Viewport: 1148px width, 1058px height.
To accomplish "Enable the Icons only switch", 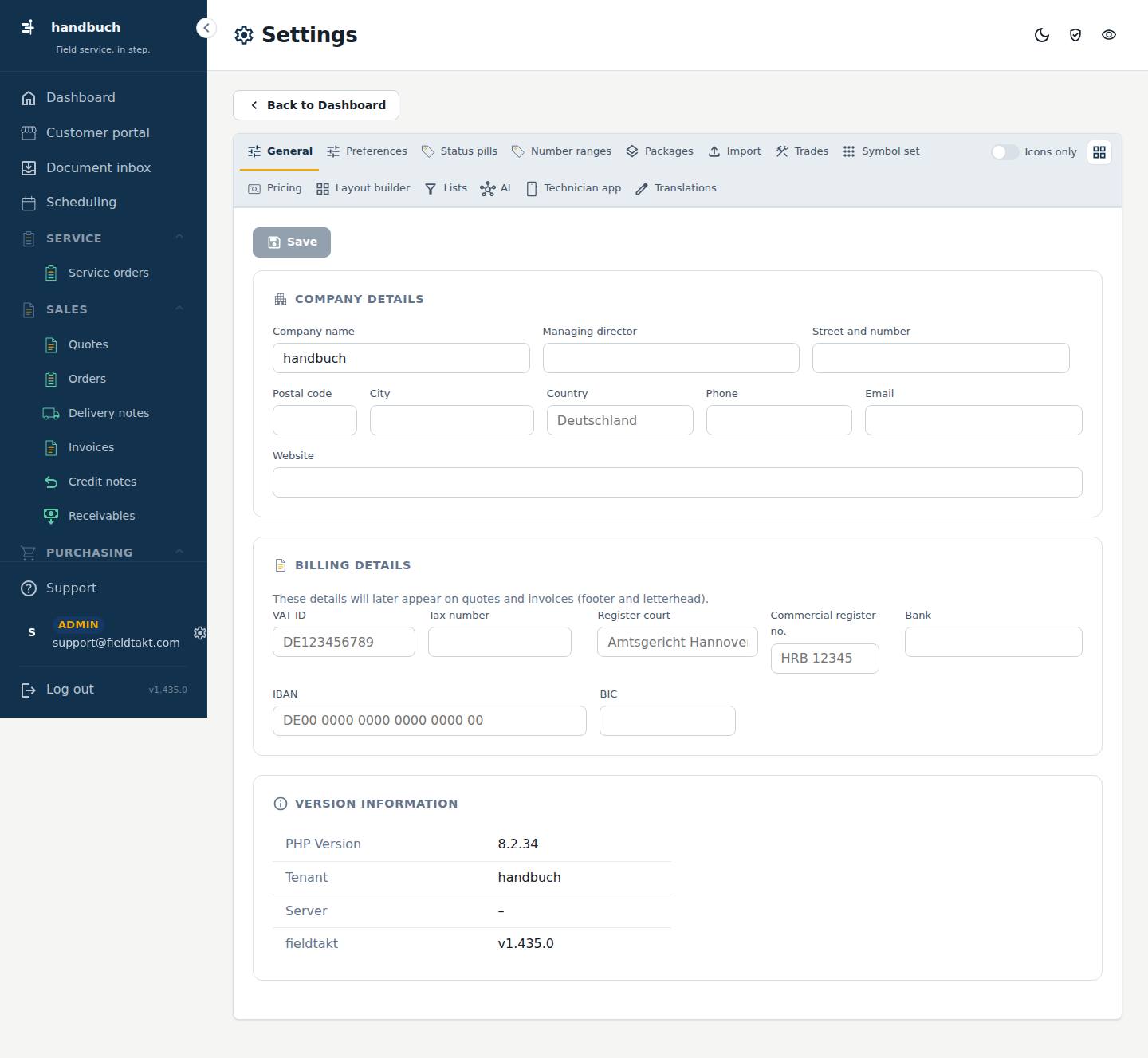I will pos(1005,152).
